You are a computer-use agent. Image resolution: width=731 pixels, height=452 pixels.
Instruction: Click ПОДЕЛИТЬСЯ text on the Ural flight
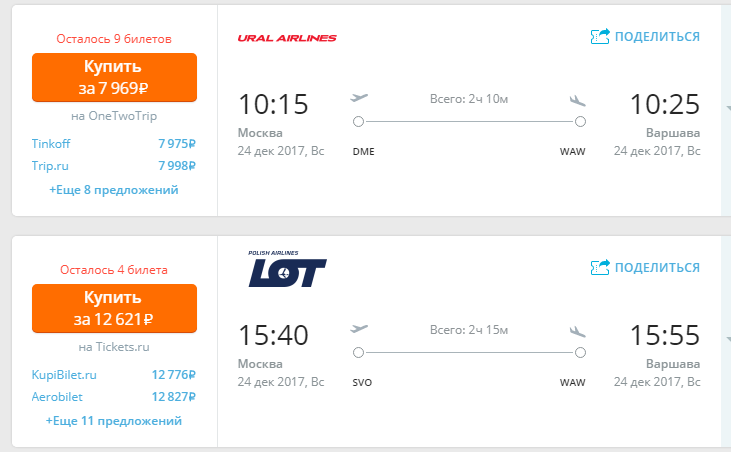pos(657,37)
